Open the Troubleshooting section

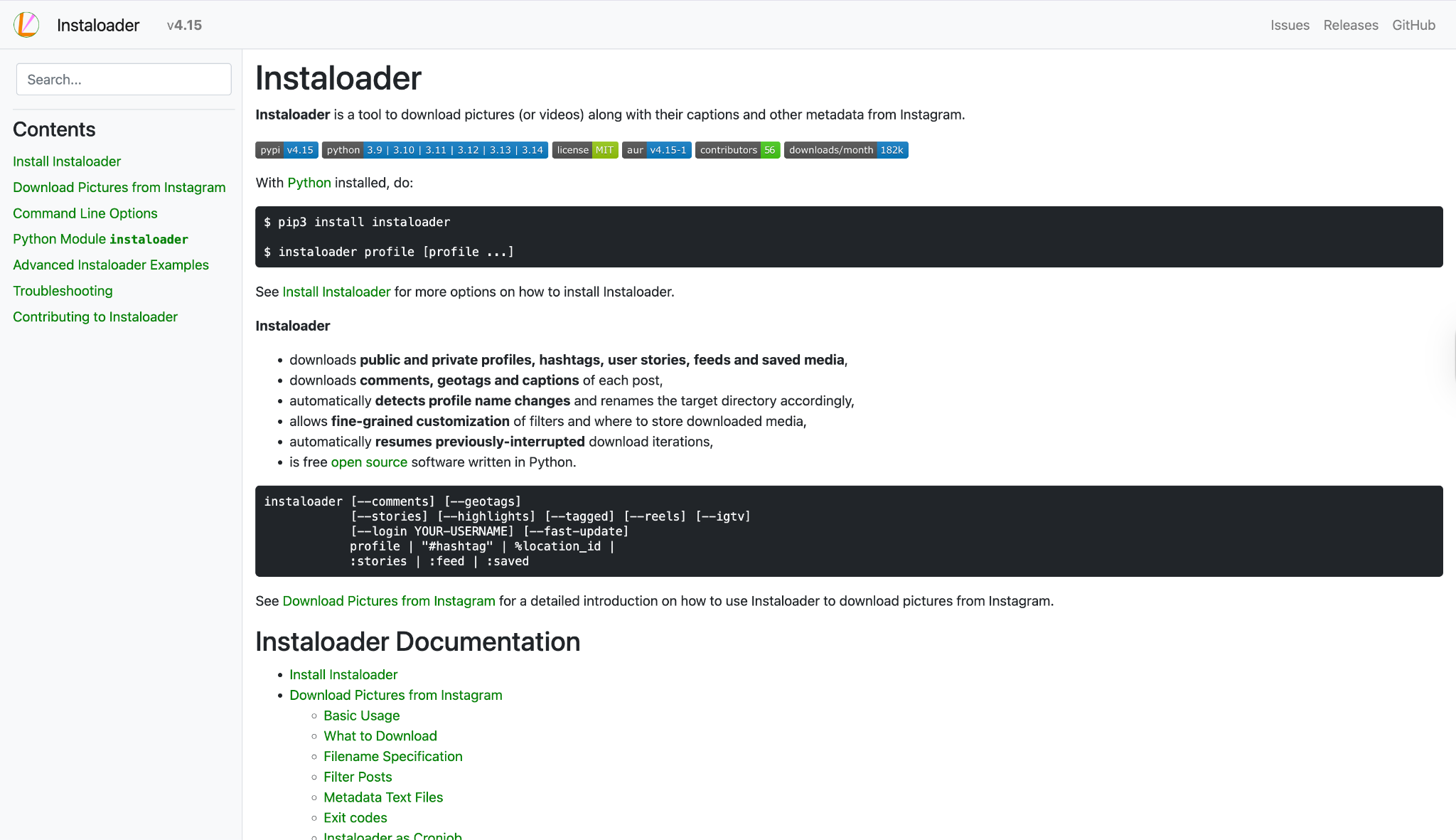click(62, 290)
